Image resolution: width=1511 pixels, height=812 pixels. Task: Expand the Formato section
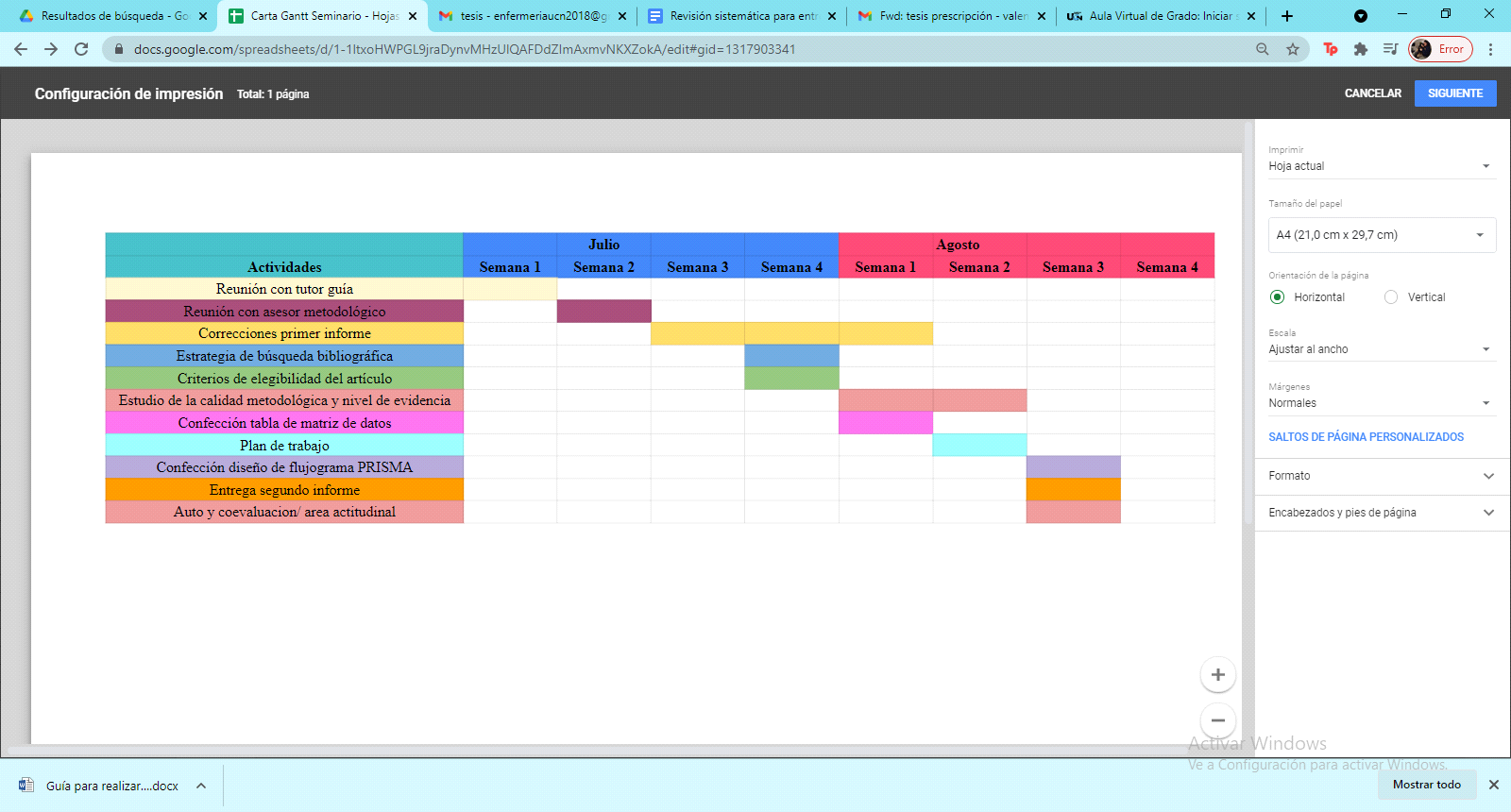[1382, 476]
